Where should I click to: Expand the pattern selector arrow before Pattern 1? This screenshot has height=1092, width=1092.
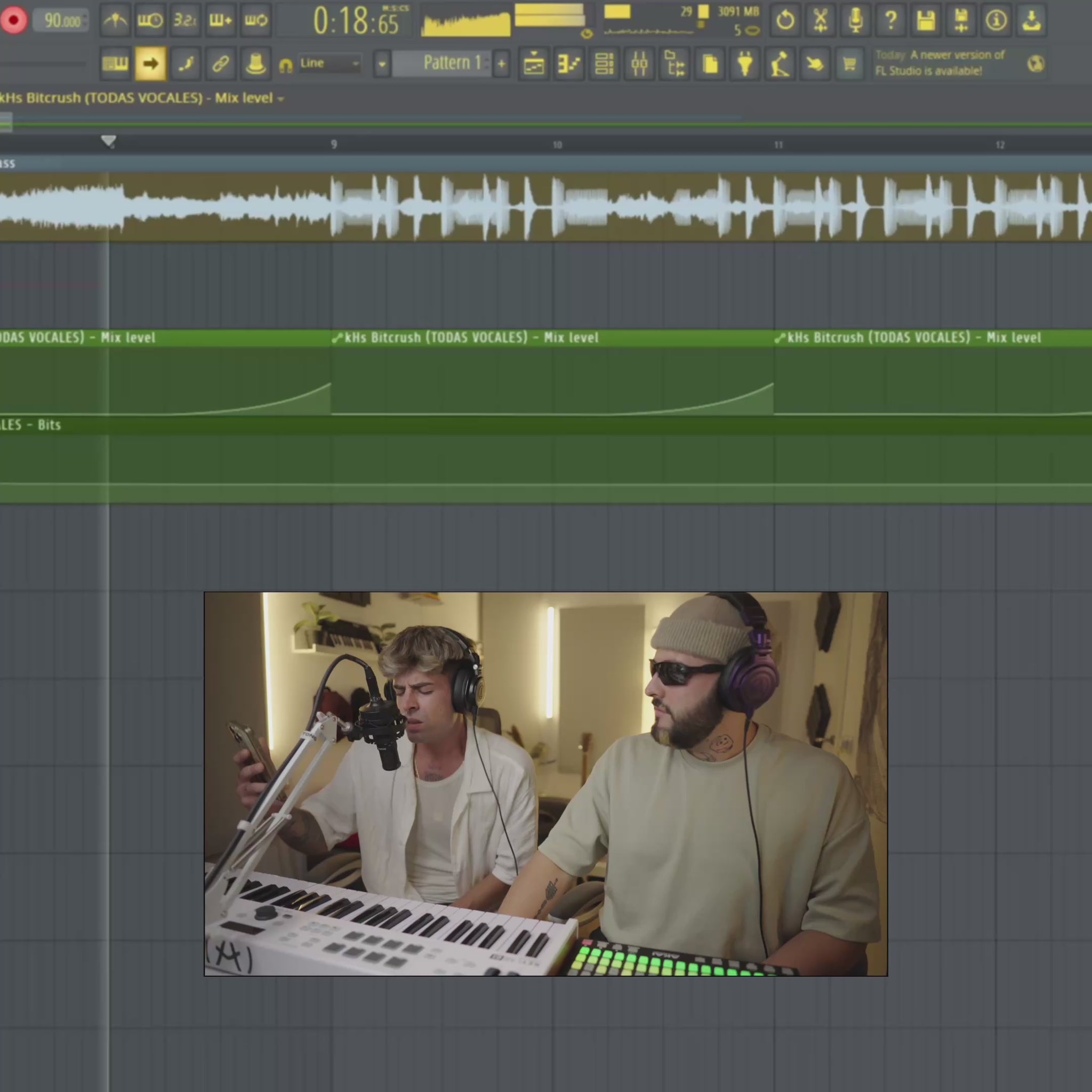pyautogui.click(x=382, y=64)
